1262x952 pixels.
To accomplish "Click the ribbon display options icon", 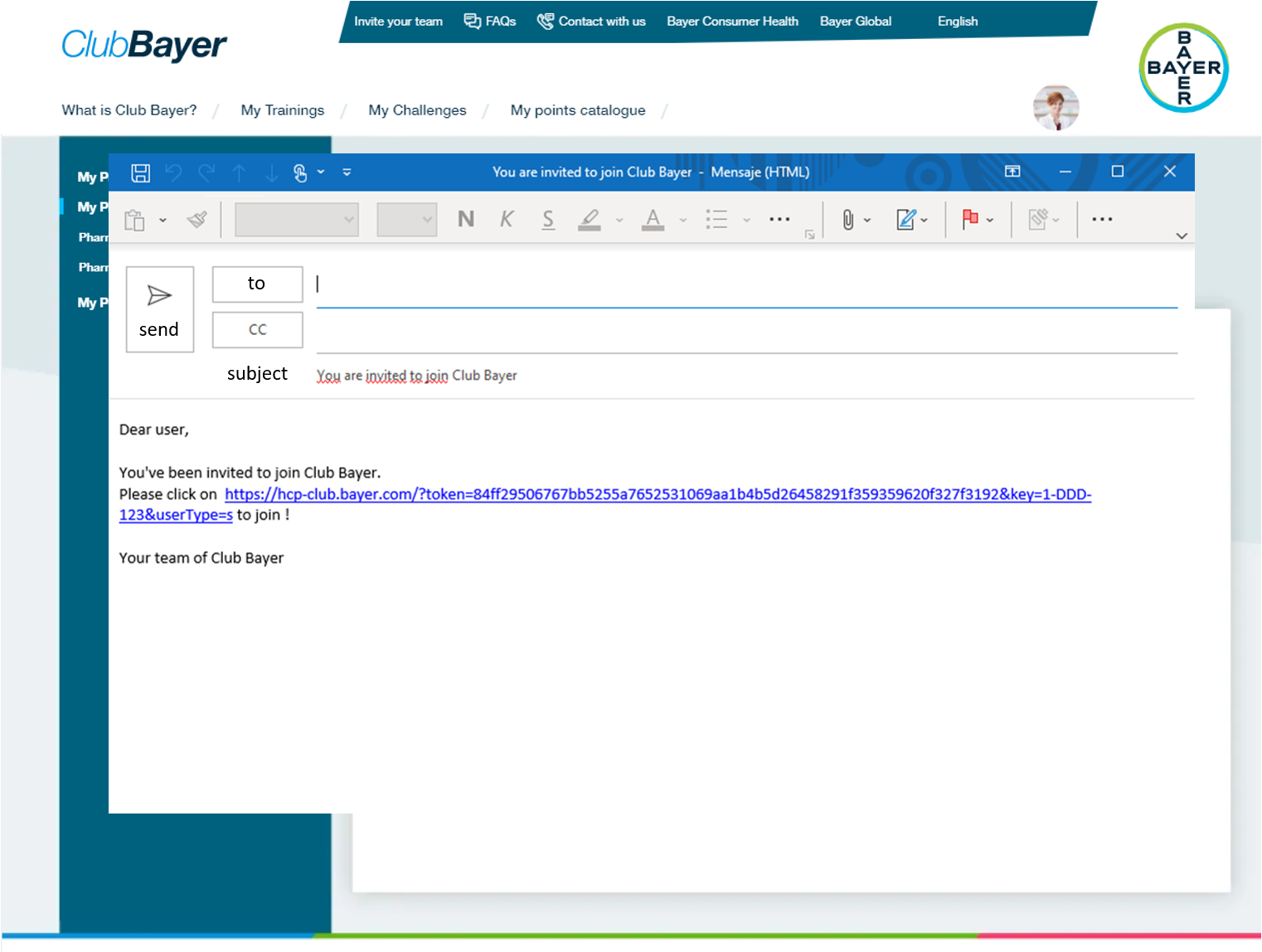I will point(1012,172).
